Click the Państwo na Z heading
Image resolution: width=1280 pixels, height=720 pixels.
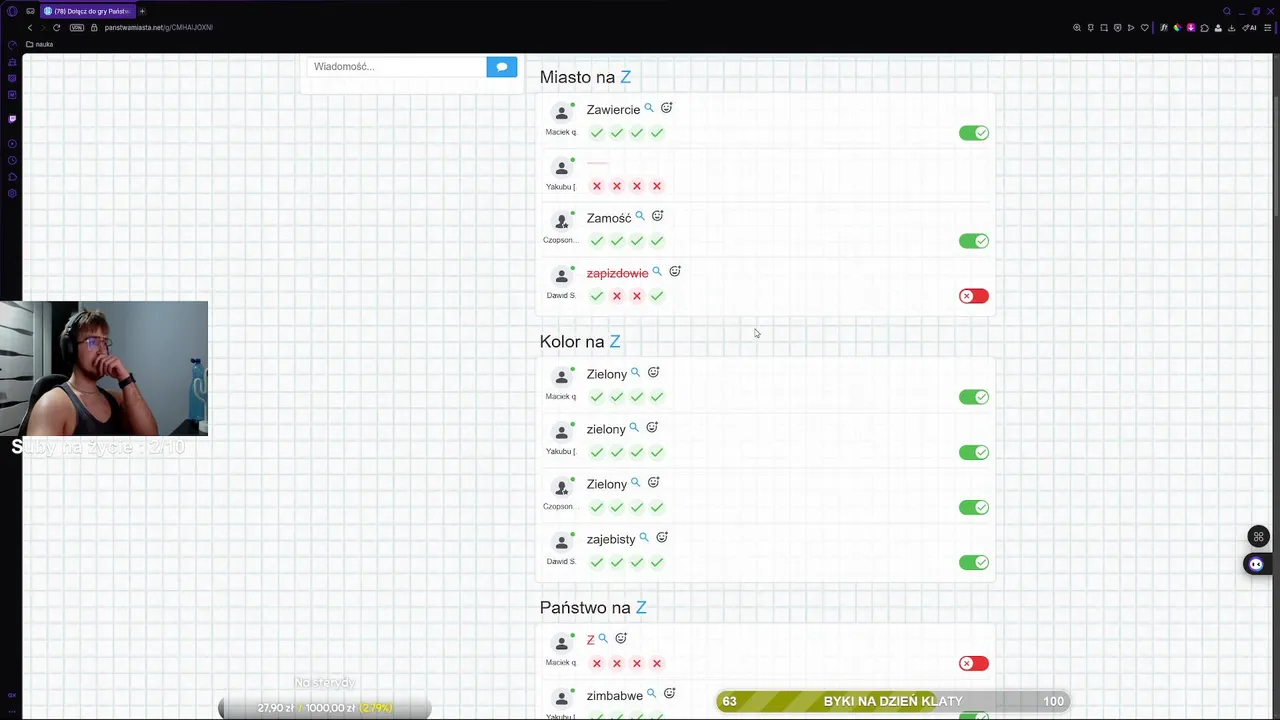coord(593,607)
